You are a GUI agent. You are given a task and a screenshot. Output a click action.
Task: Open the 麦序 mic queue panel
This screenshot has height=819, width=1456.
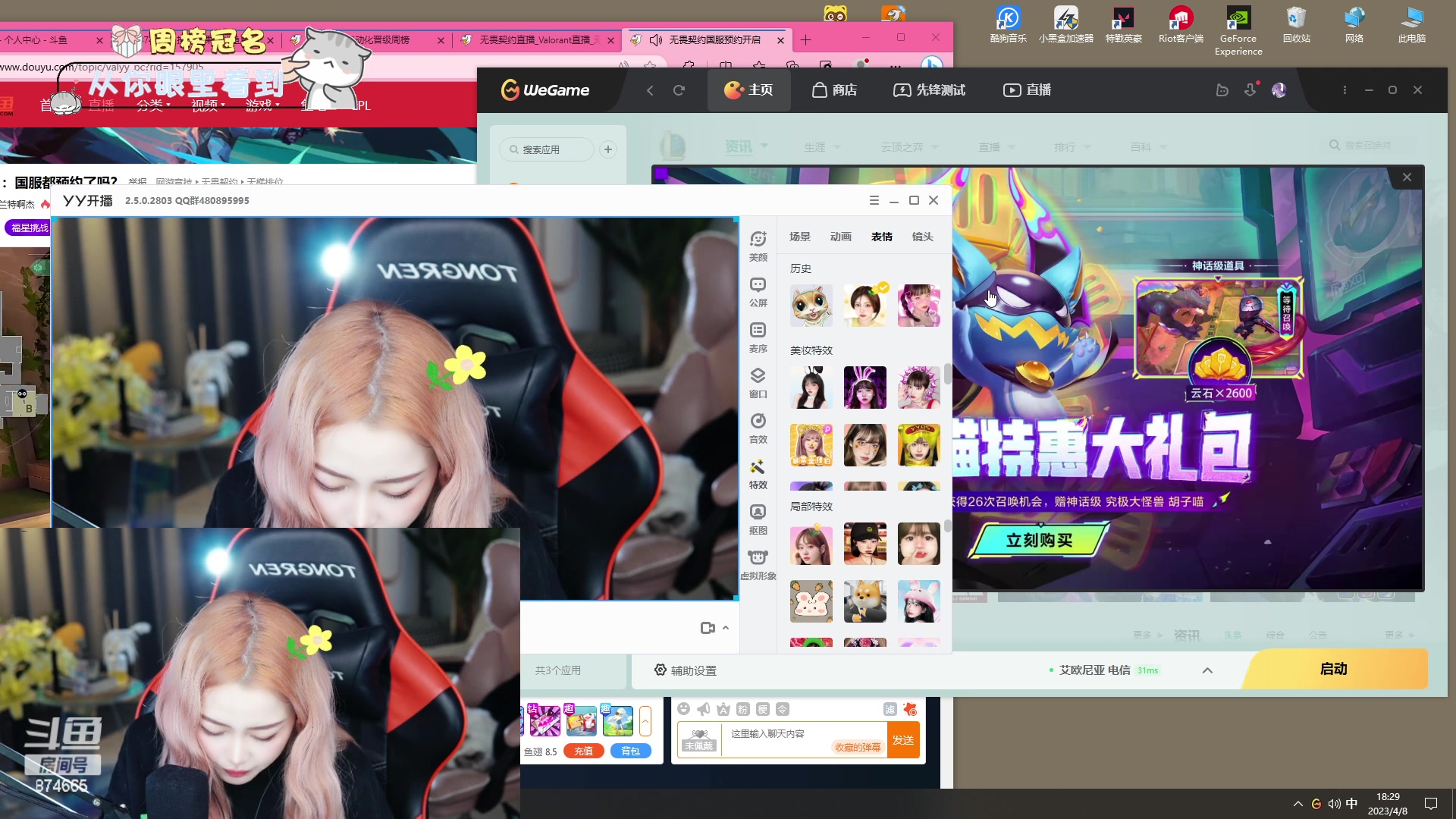758,337
